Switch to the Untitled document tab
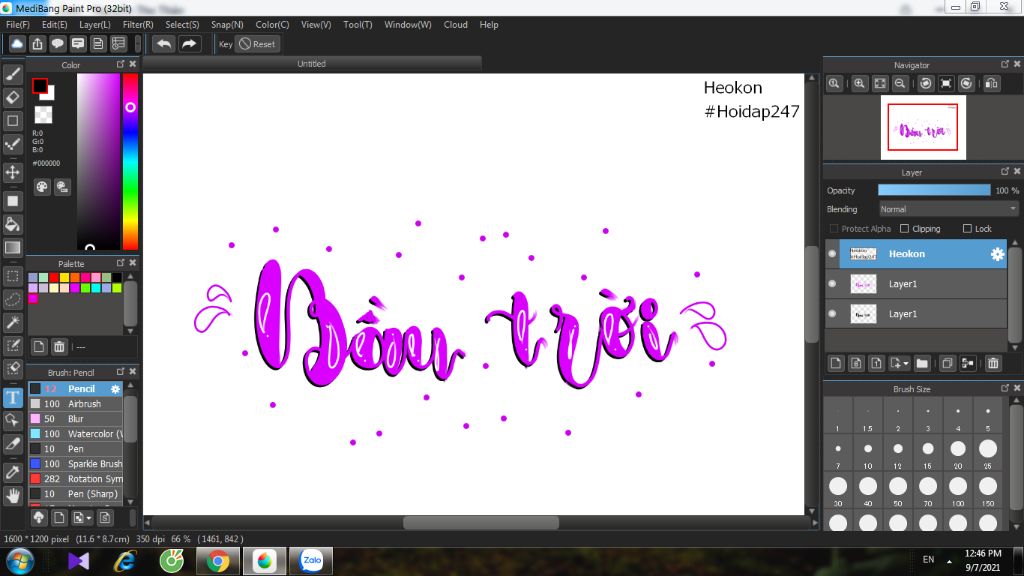Screen dimensions: 1024x576 tap(312, 64)
